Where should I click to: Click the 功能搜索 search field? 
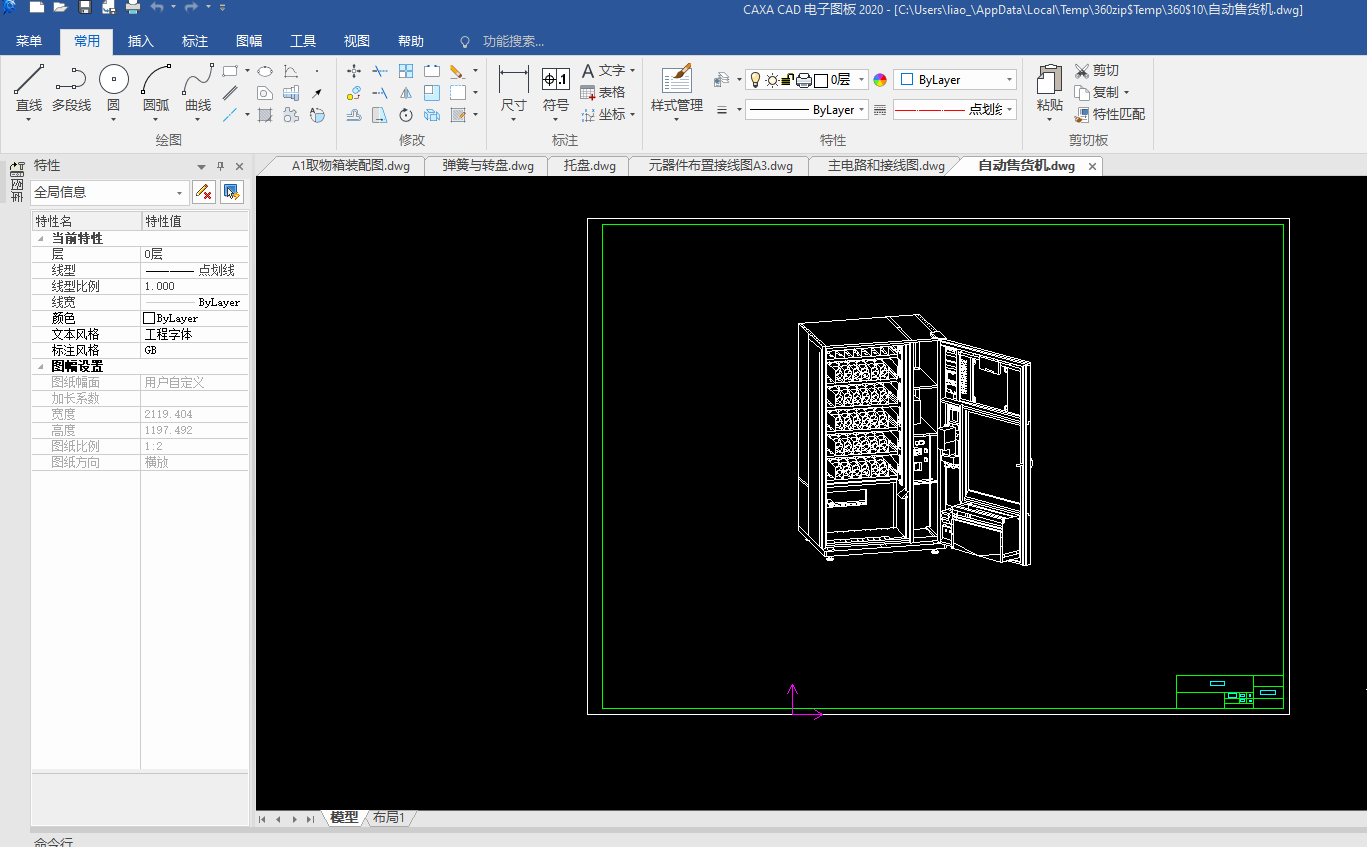click(x=513, y=41)
